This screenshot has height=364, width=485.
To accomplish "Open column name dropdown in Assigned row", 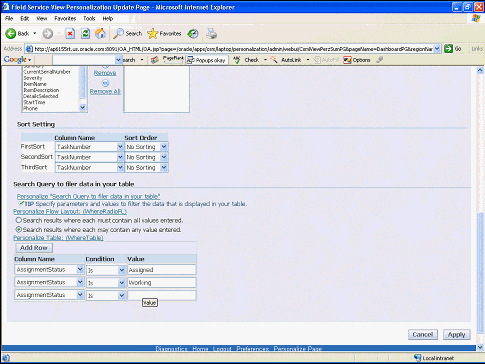I will 80,270.
